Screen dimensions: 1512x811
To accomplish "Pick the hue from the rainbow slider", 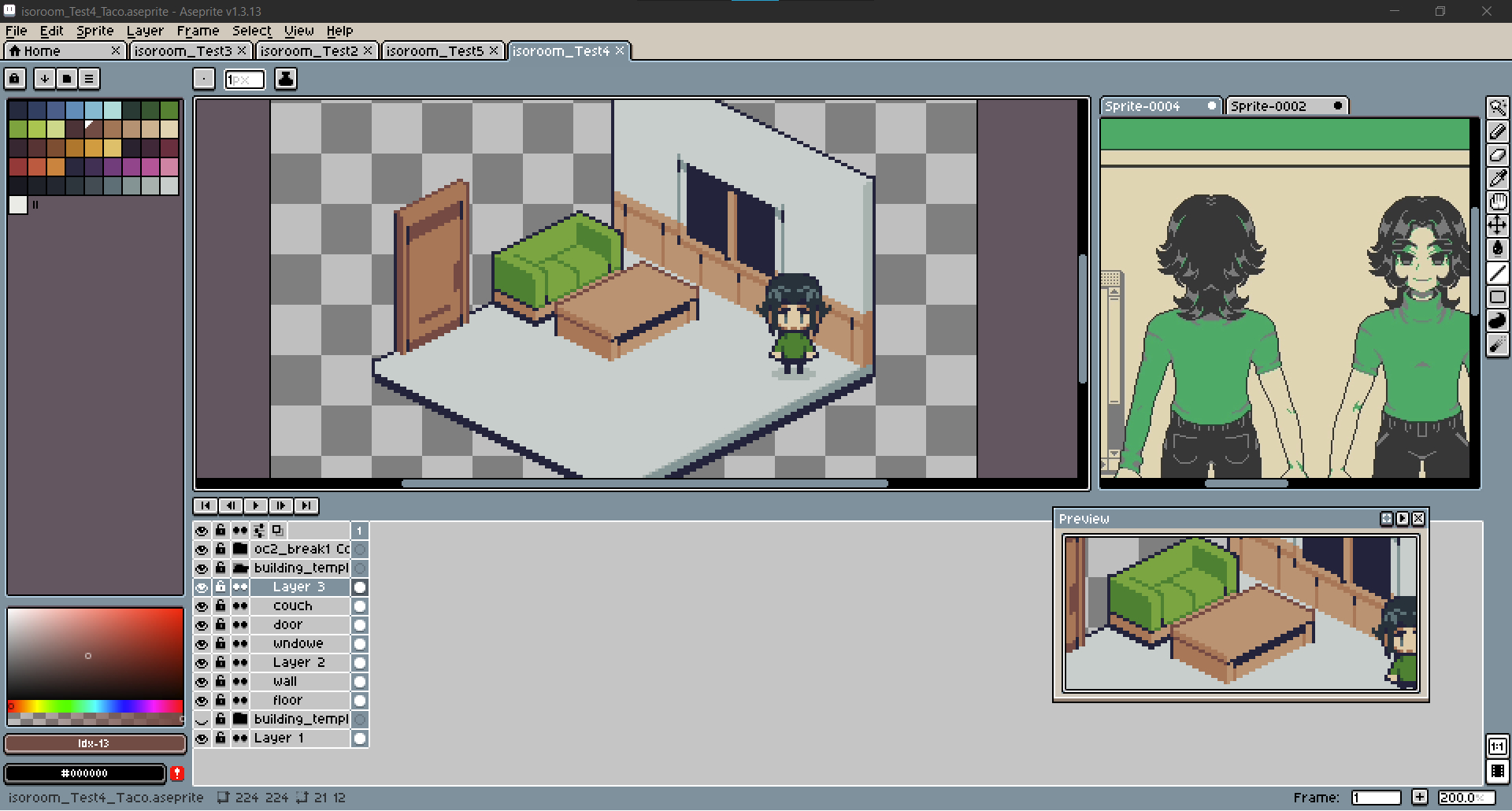I will click(x=94, y=706).
